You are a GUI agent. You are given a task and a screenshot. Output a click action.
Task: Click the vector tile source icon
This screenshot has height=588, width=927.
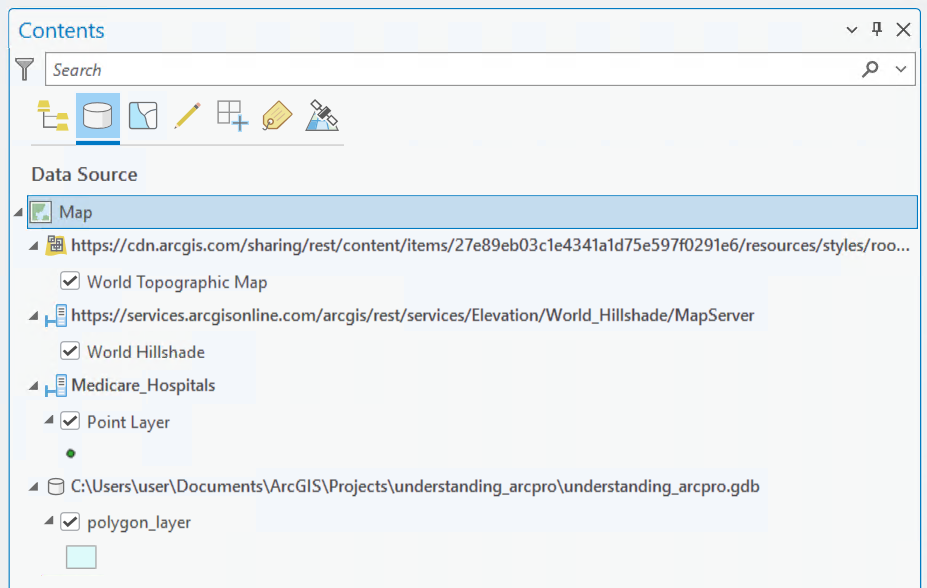(x=56, y=245)
